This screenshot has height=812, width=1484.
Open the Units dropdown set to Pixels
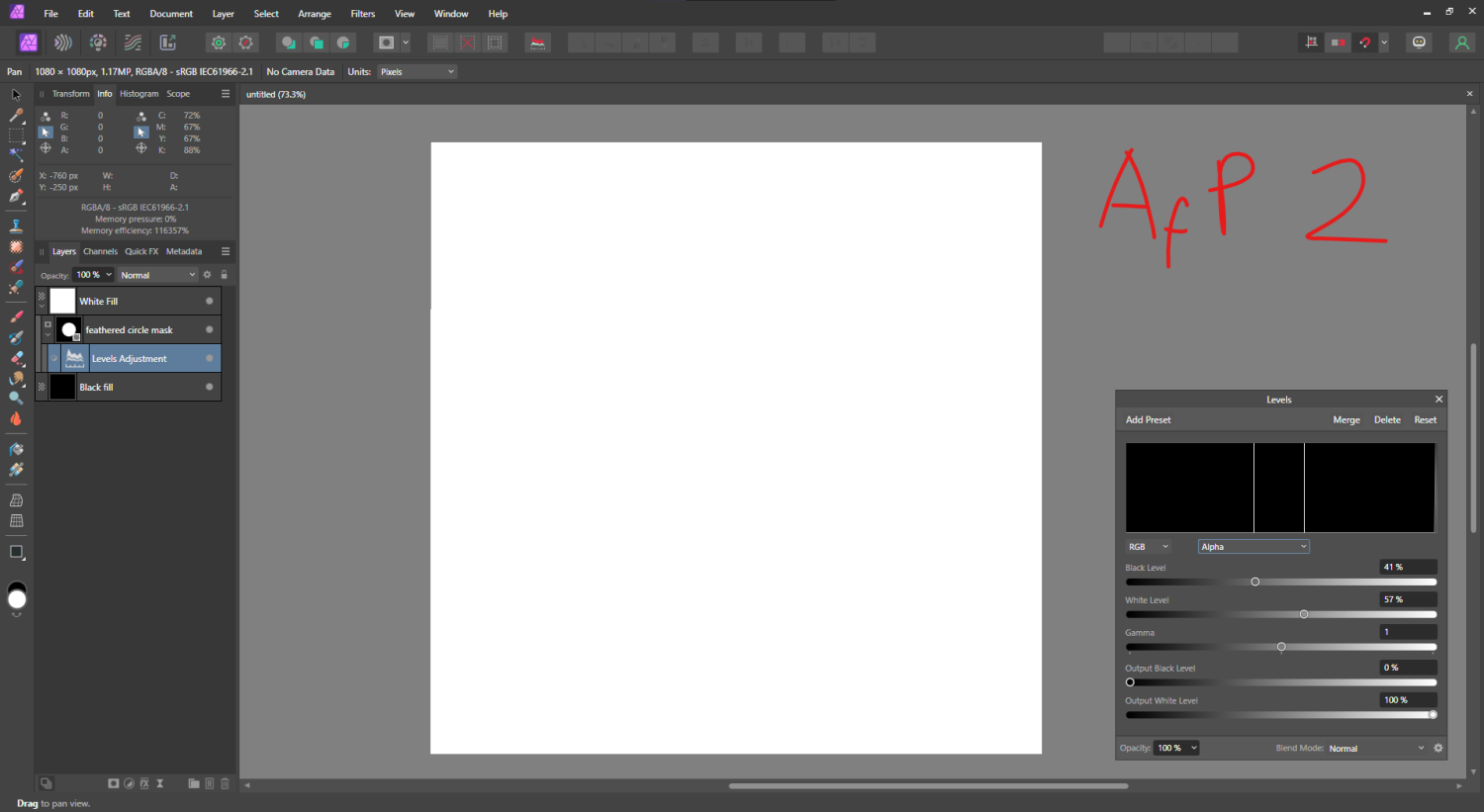[x=417, y=70]
